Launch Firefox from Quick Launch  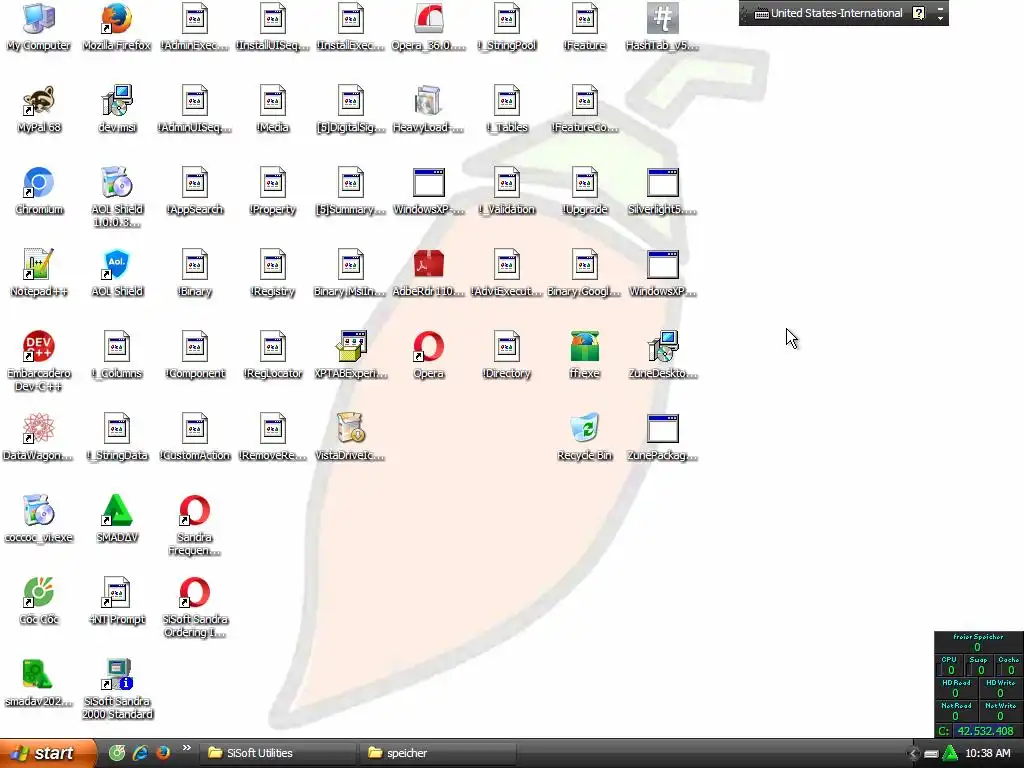(x=163, y=753)
